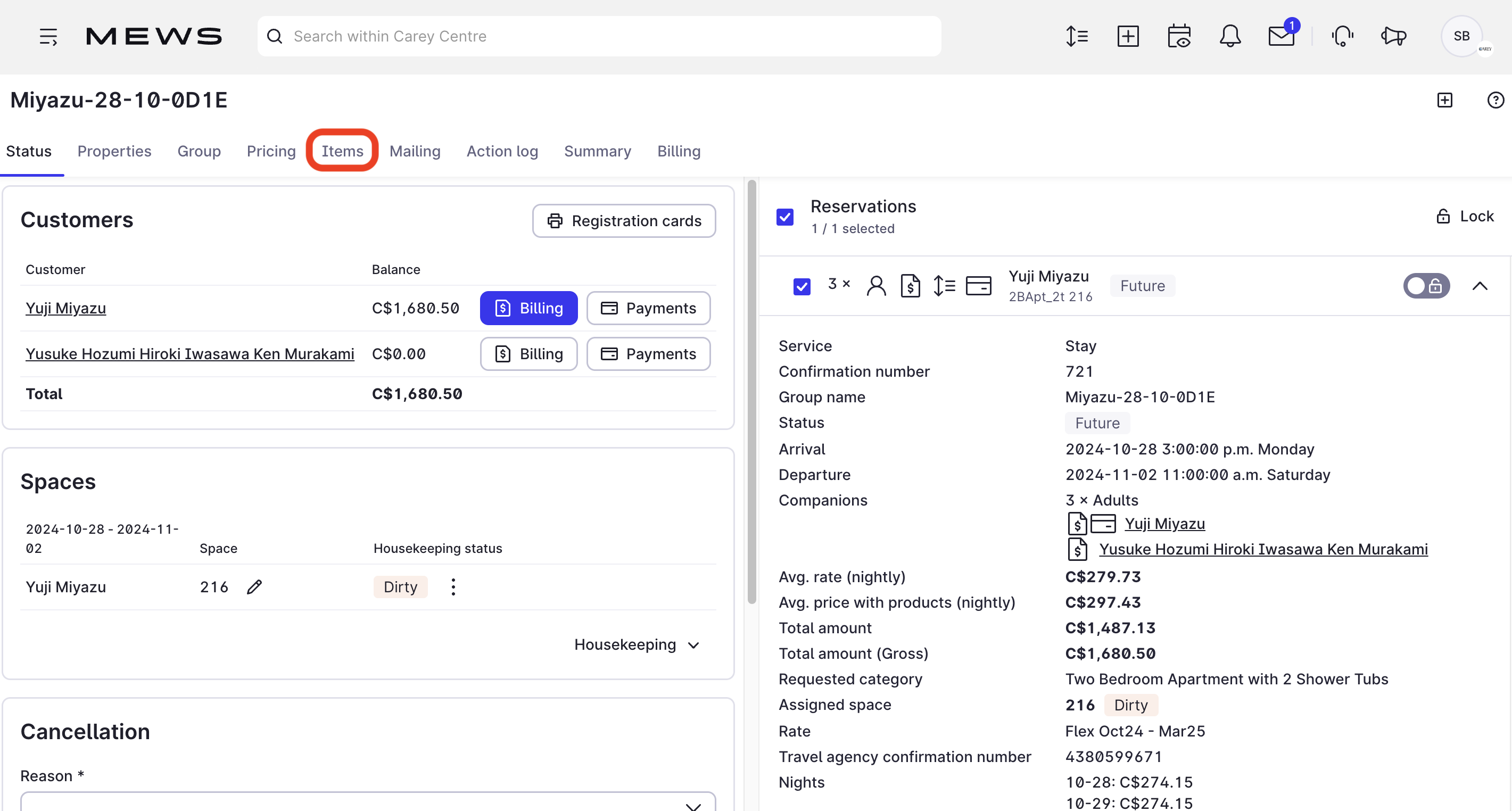
Task: Switch to the Items tab
Action: point(342,151)
